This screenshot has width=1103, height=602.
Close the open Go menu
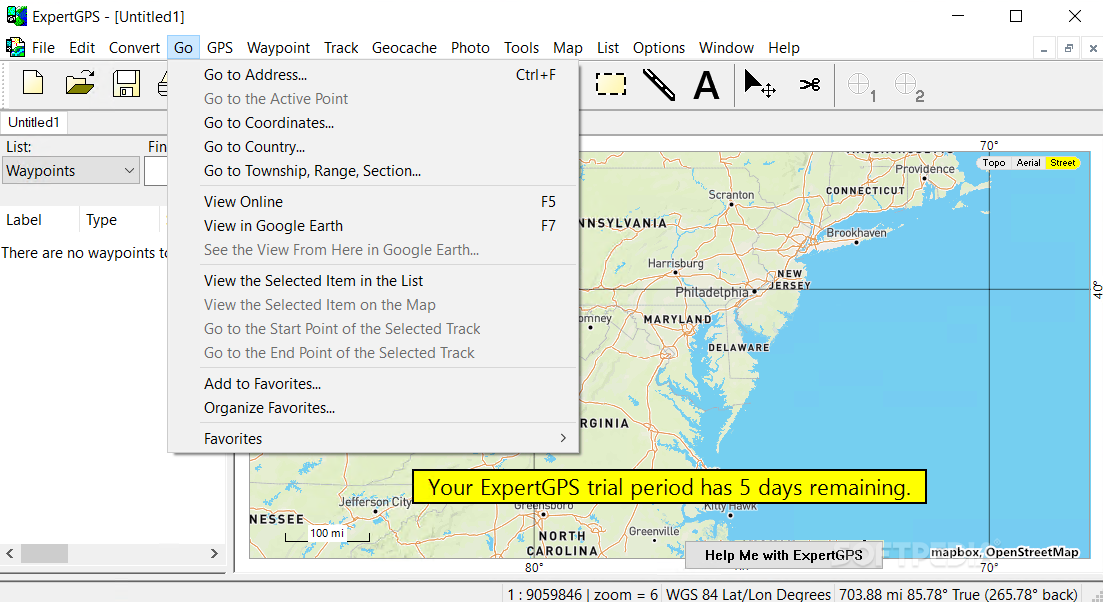coord(184,48)
